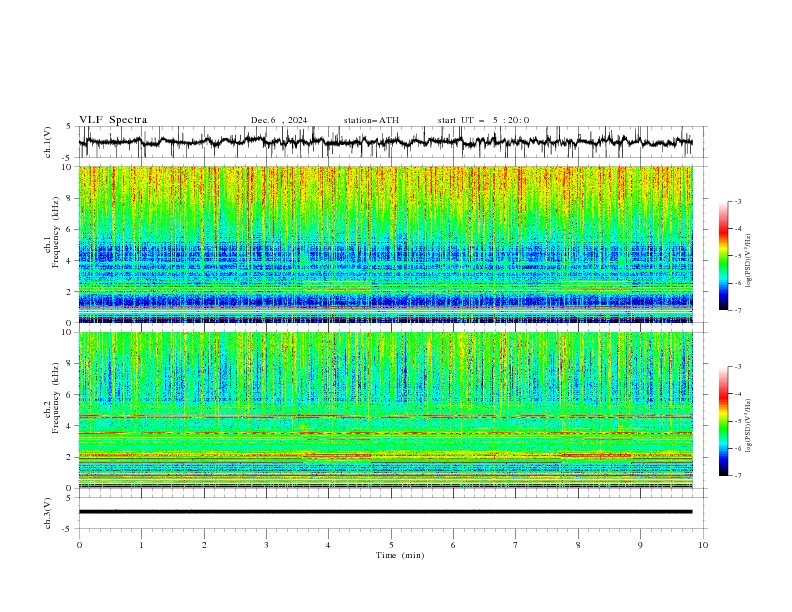Click the date 'Dec.6 , 2024' label
792x612 pixels.
pyautogui.click(x=279, y=120)
